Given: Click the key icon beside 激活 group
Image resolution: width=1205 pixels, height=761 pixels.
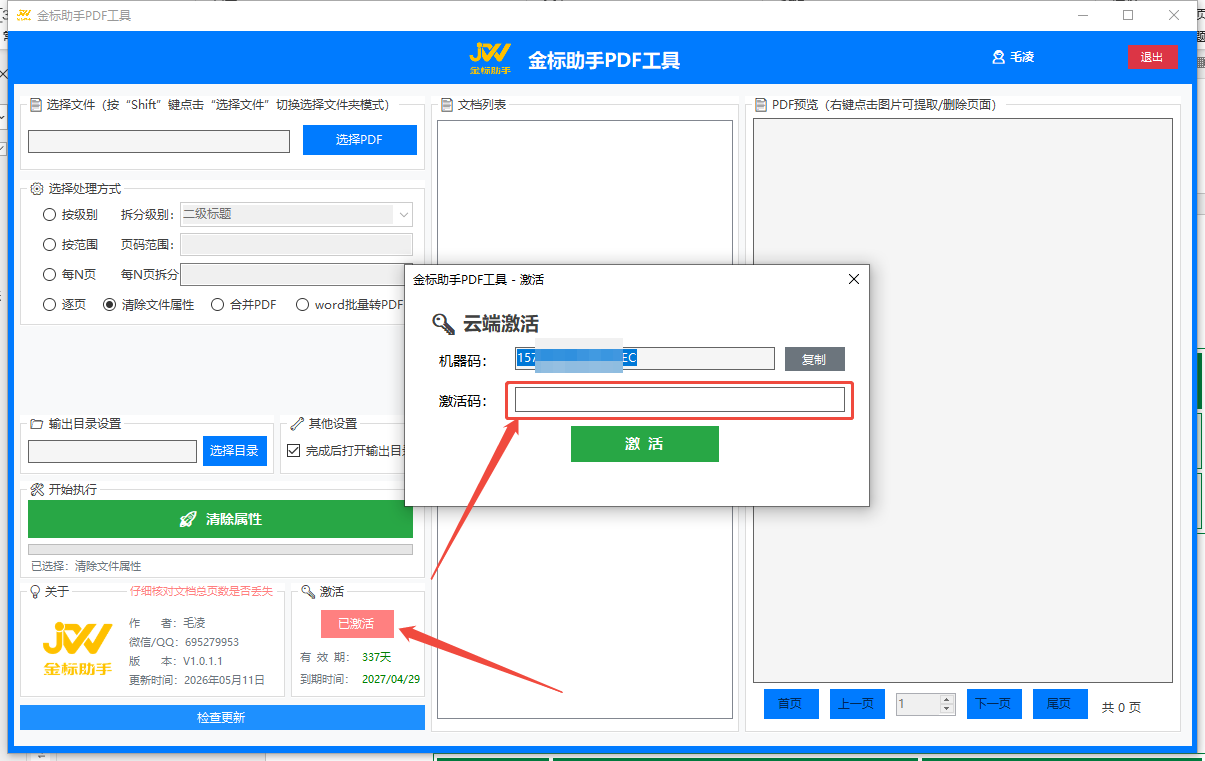Looking at the screenshot, I should tap(309, 592).
